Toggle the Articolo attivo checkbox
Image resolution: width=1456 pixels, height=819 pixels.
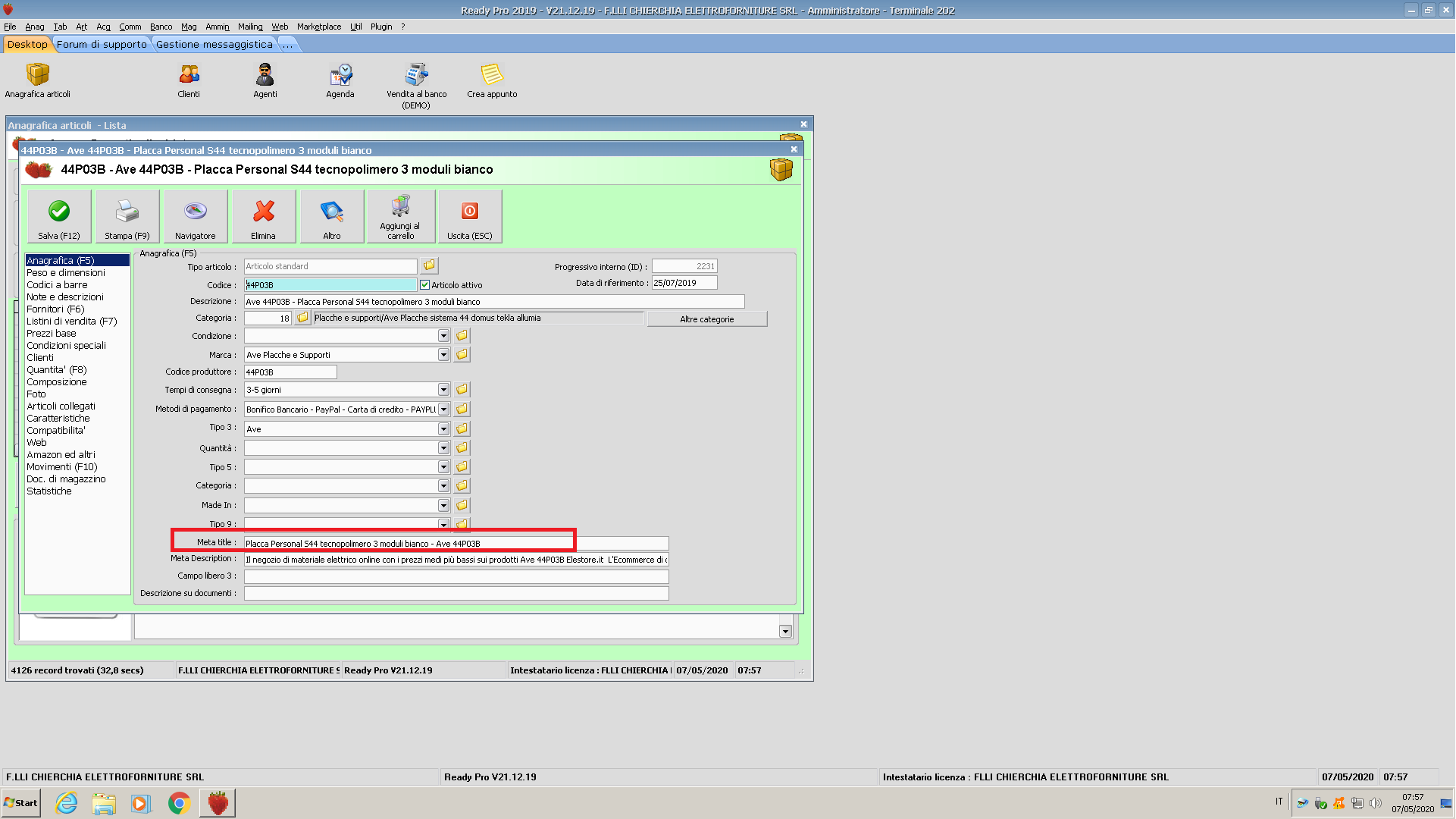point(425,285)
